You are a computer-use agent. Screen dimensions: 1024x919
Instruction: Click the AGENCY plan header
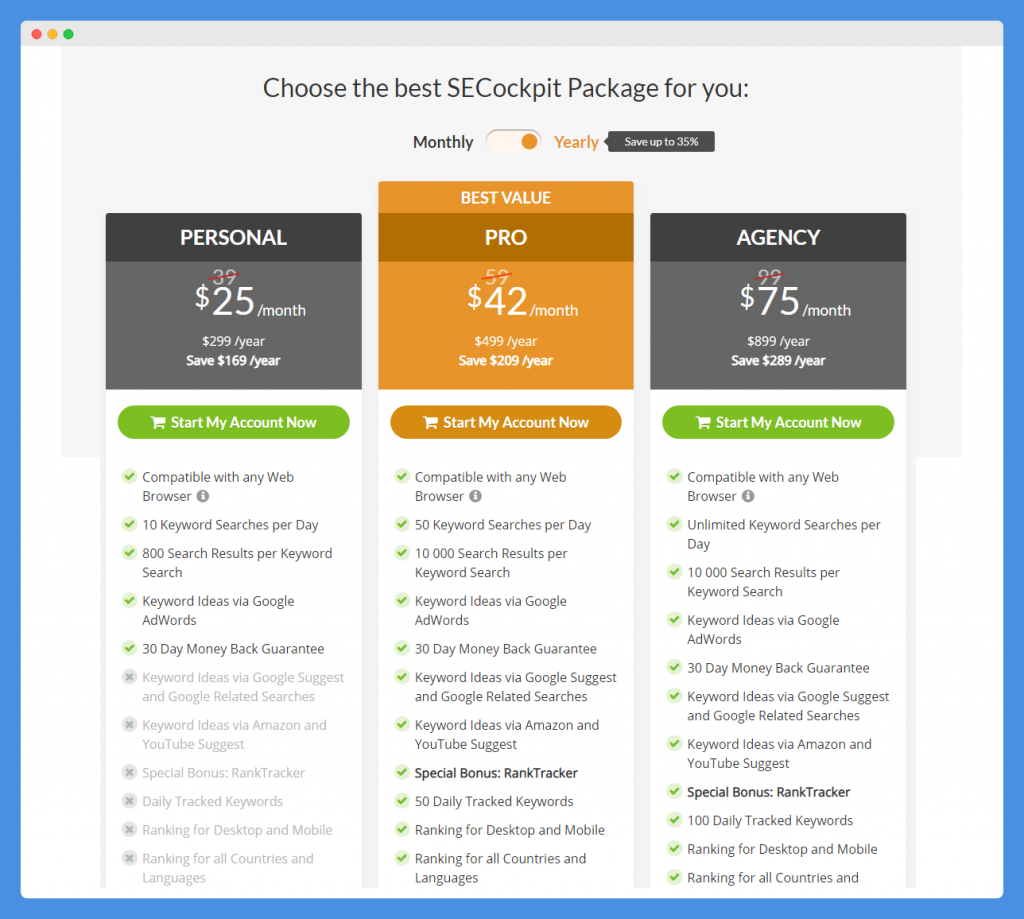pos(778,237)
